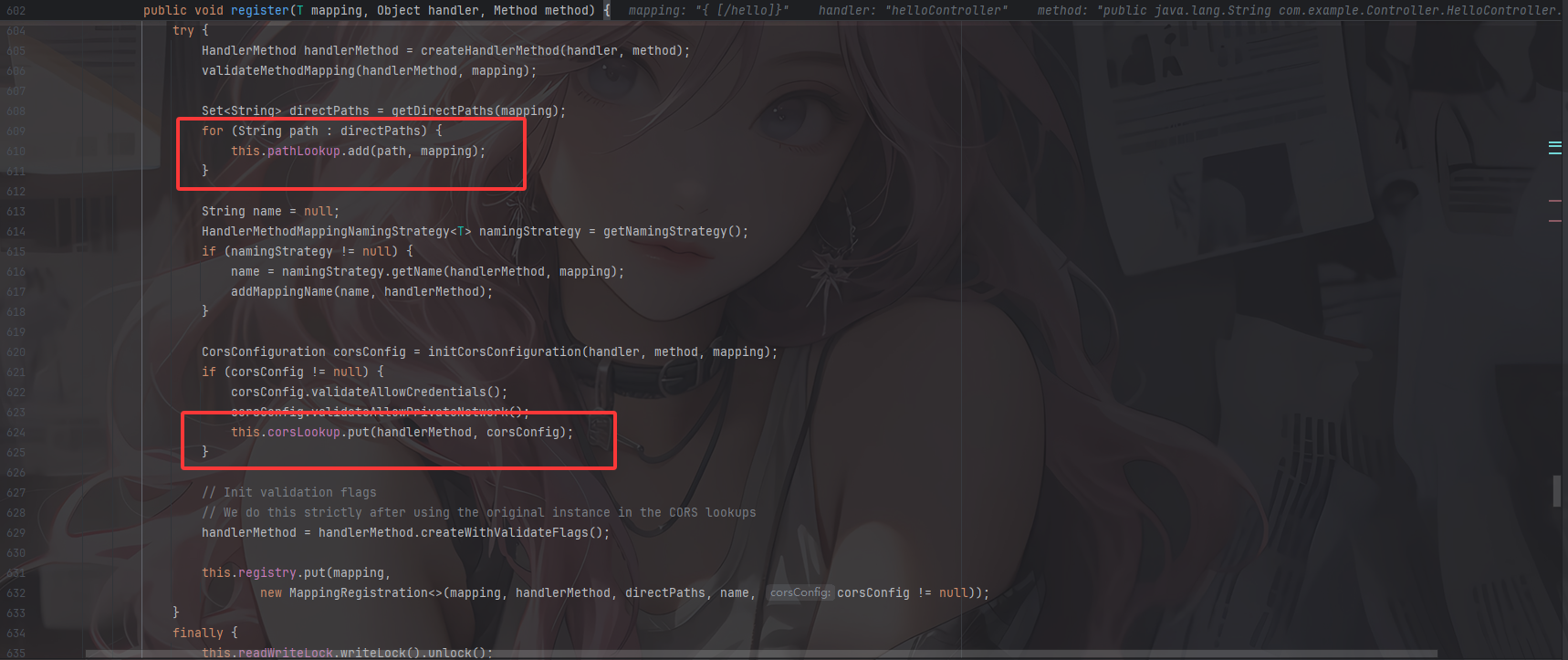
Task: Click the upper pink marker in the error stripe
Action: tap(1554, 200)
